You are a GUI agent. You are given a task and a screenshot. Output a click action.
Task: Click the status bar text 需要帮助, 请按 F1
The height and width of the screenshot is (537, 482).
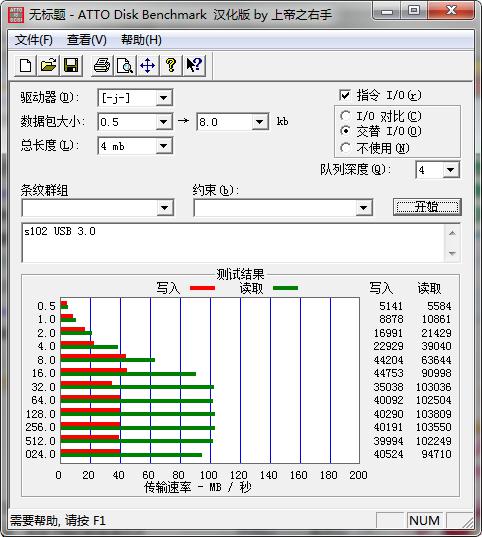tap(58, 521)
